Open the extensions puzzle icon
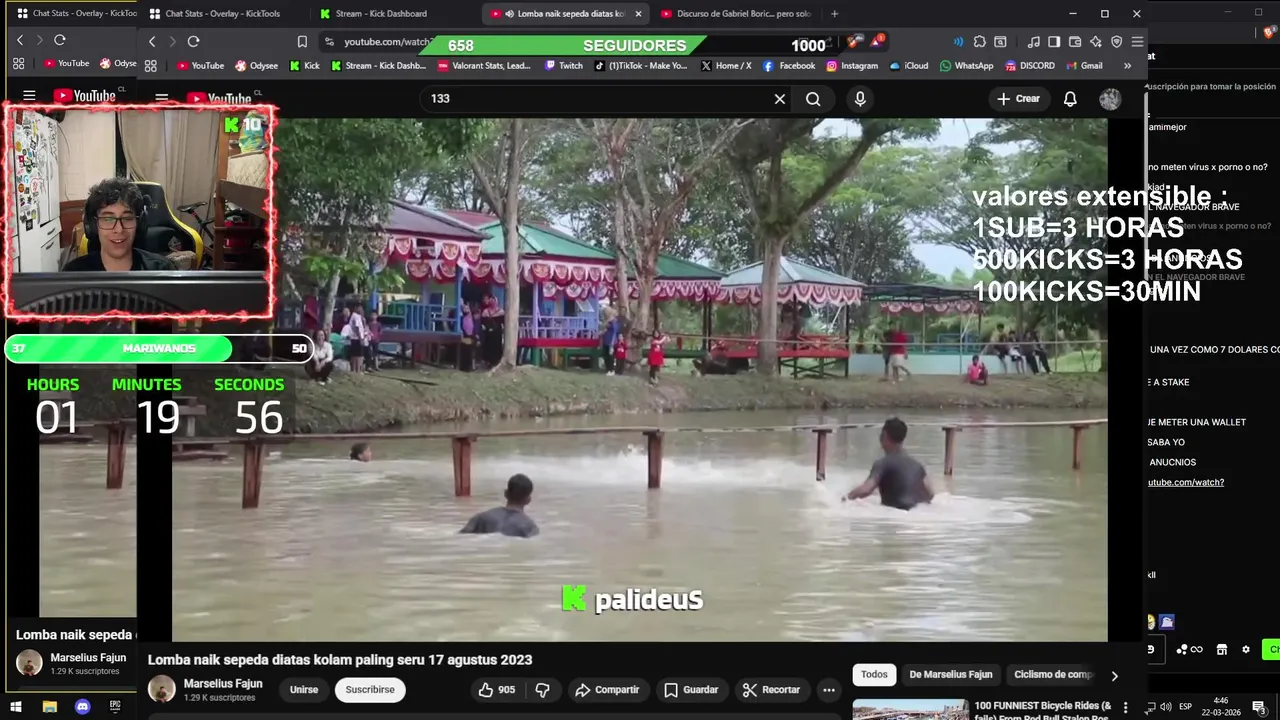1280x720 pixels. 979,41
